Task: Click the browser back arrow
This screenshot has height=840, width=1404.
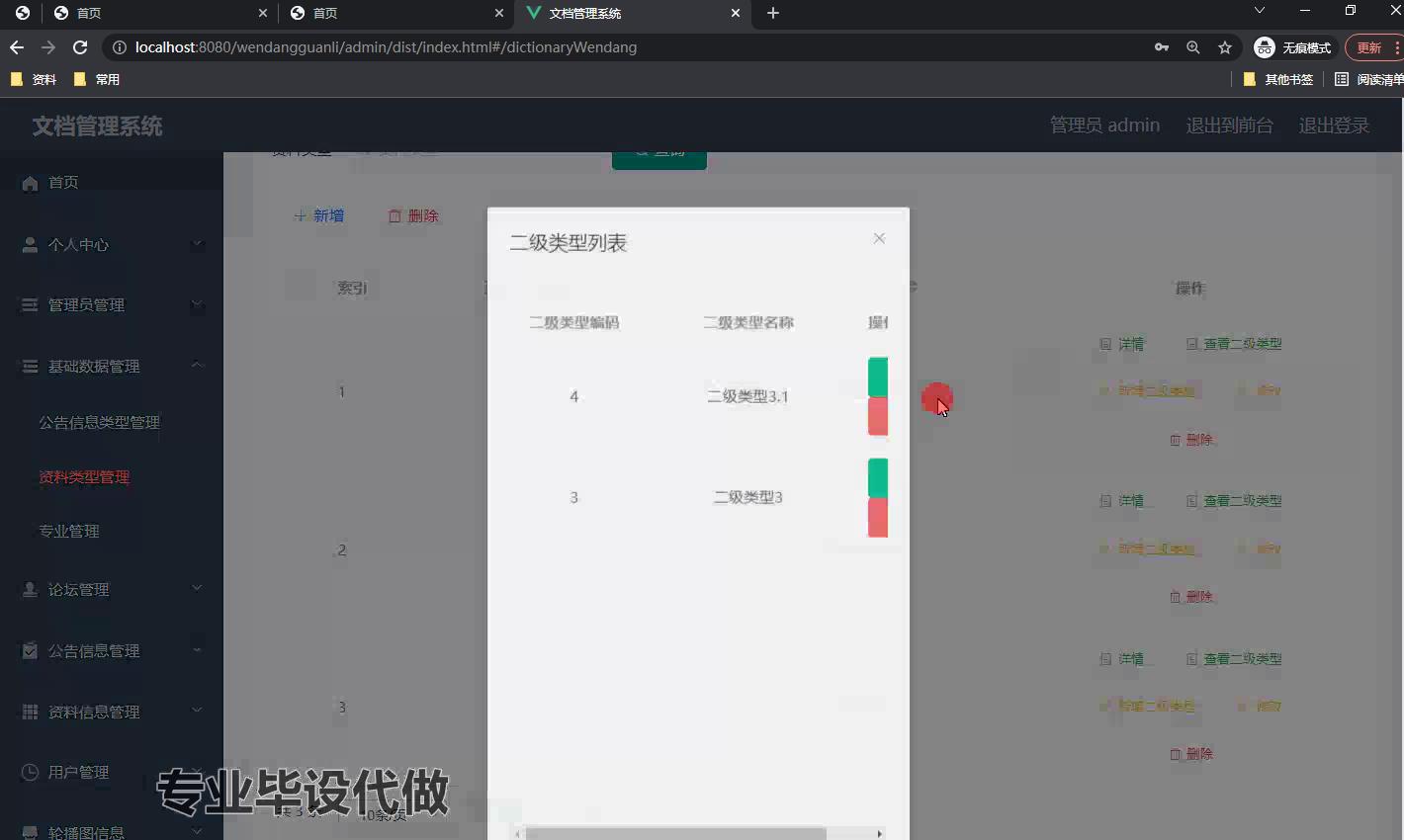Action: pyautogui.click(x=17, y=47)
